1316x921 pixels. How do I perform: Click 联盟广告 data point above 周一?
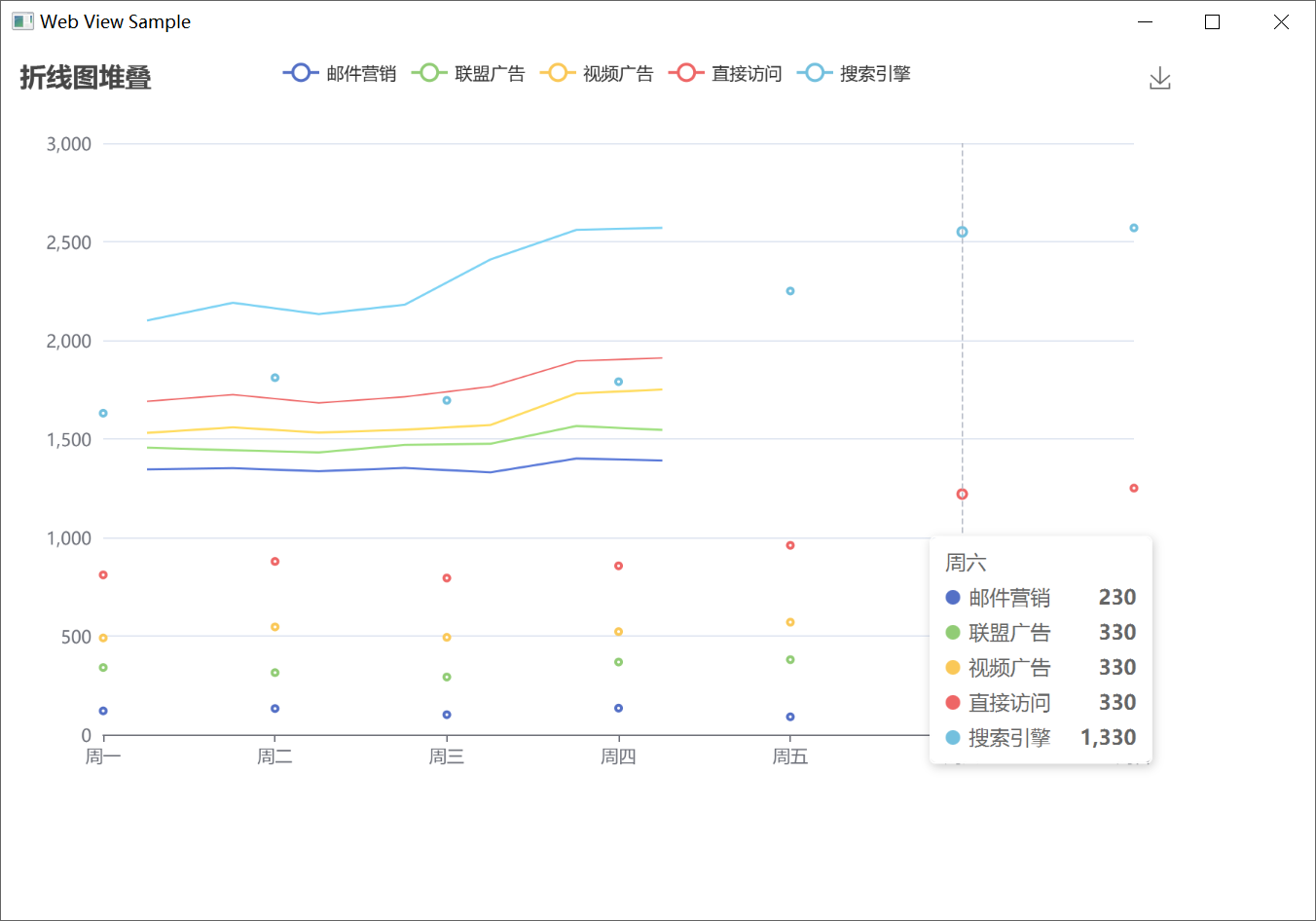(103, 668)
